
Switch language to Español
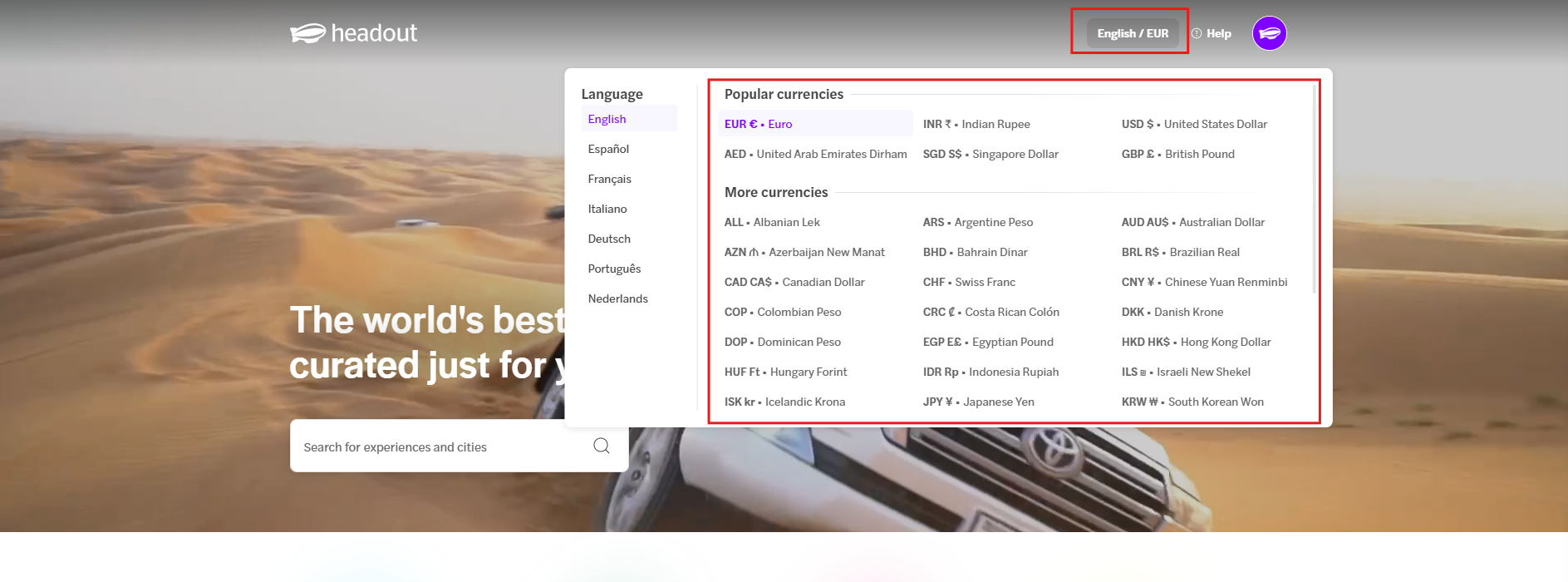click(x=608, y=149)
